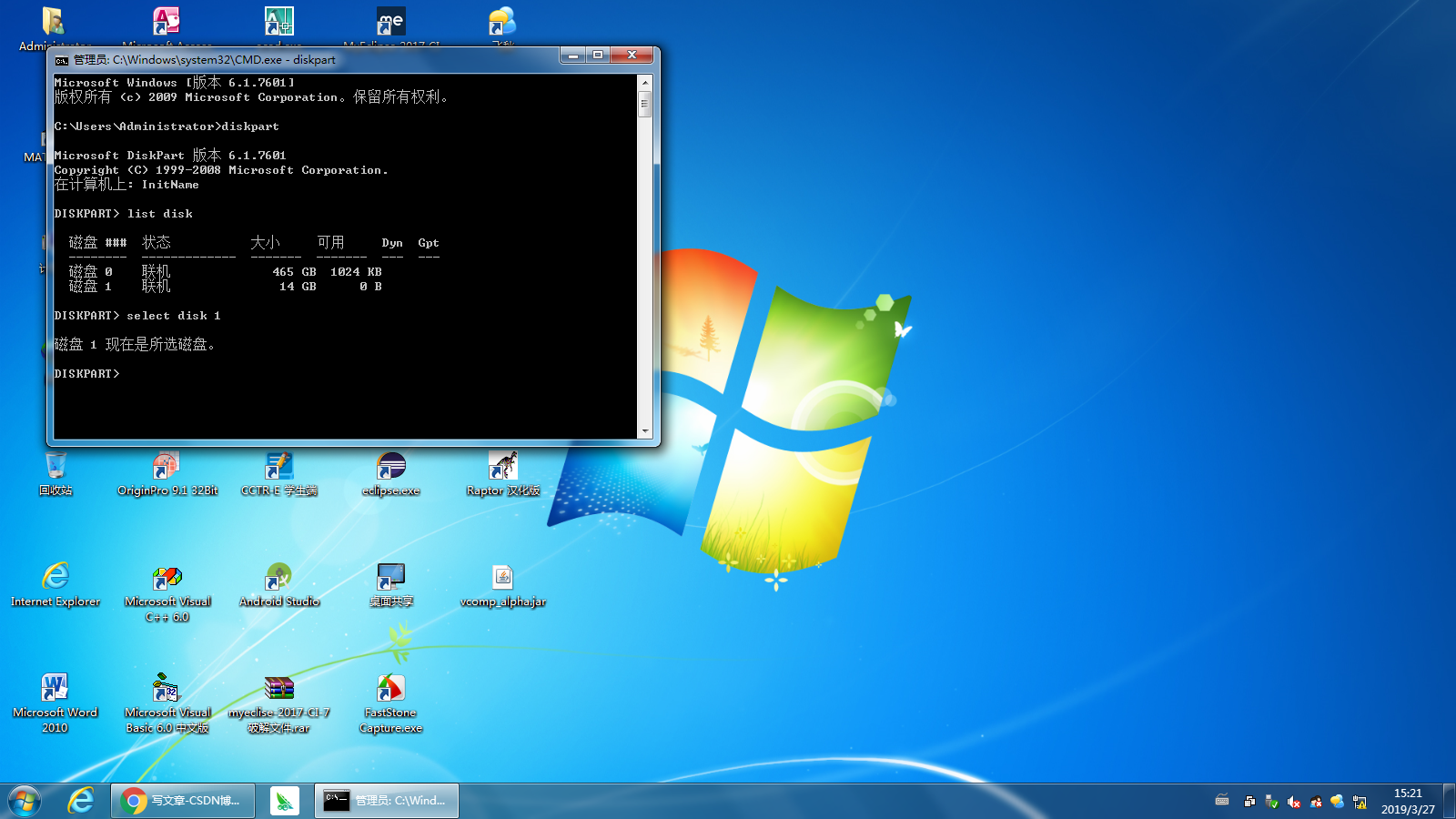Click the network warning tray icon
1456x819 pixels.
click(1360, 802)
